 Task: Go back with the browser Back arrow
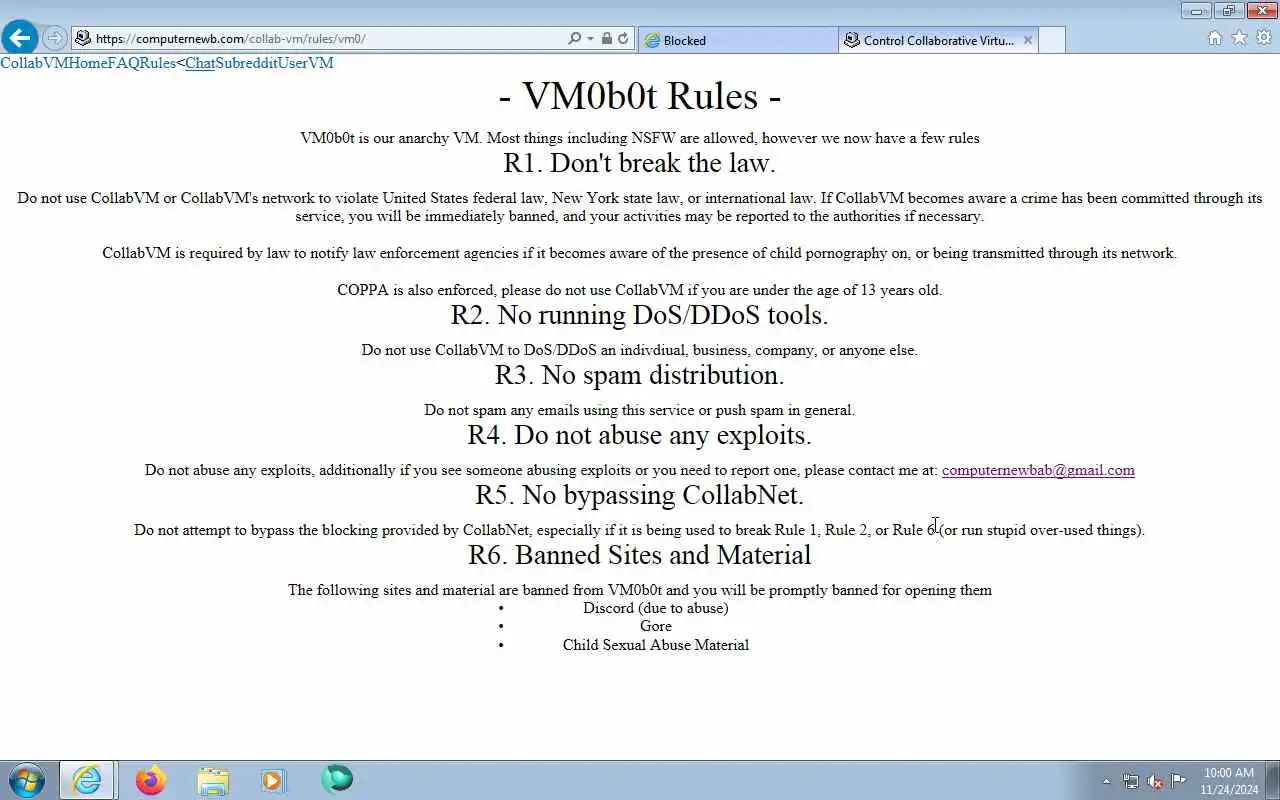pos(20,38)
